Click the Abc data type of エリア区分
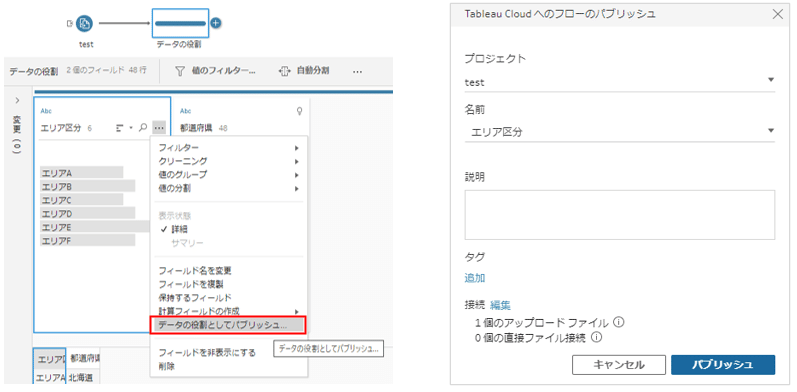Viewport: 797px width, 392px height. [46, 111]
